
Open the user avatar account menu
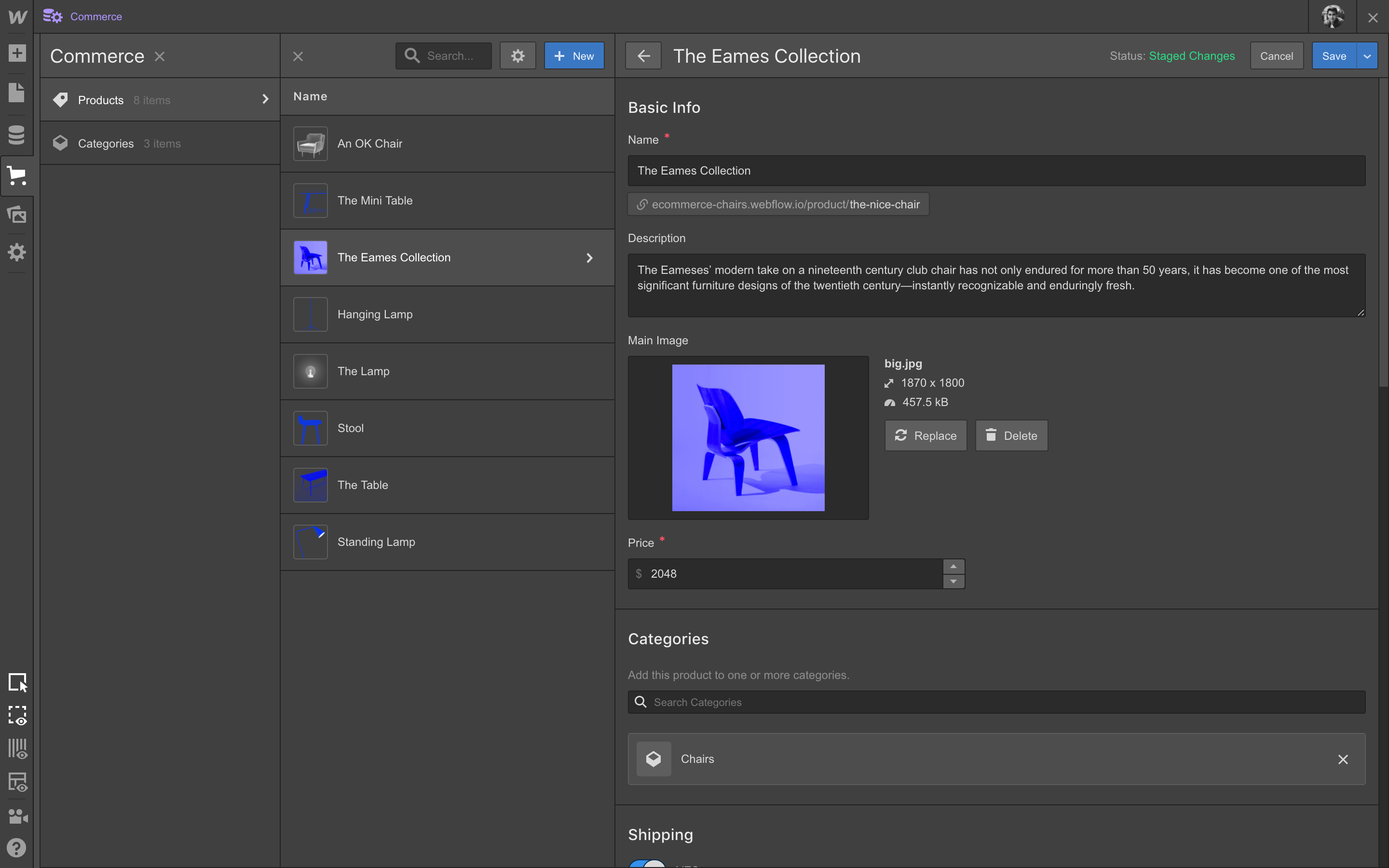1333,17
